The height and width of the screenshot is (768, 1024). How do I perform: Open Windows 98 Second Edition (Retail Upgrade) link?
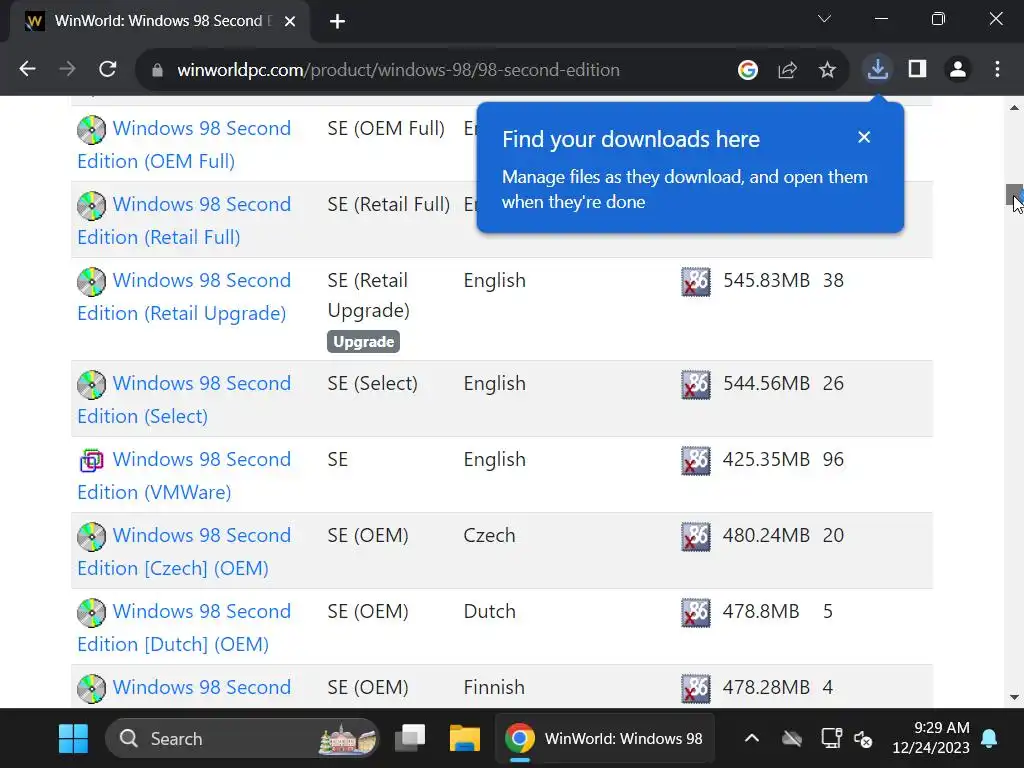(x=184, y=296)
